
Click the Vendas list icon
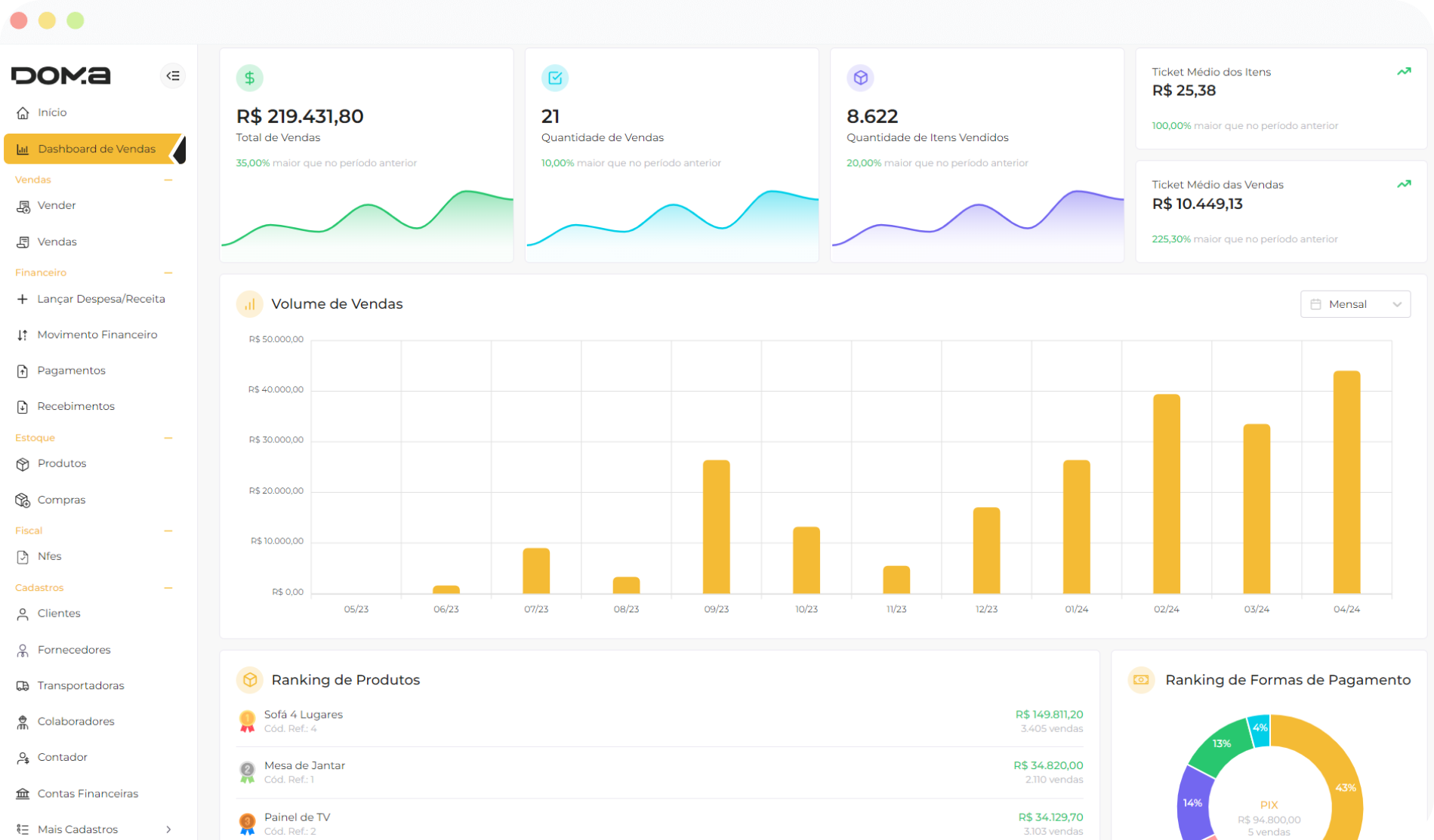(23, 242)
